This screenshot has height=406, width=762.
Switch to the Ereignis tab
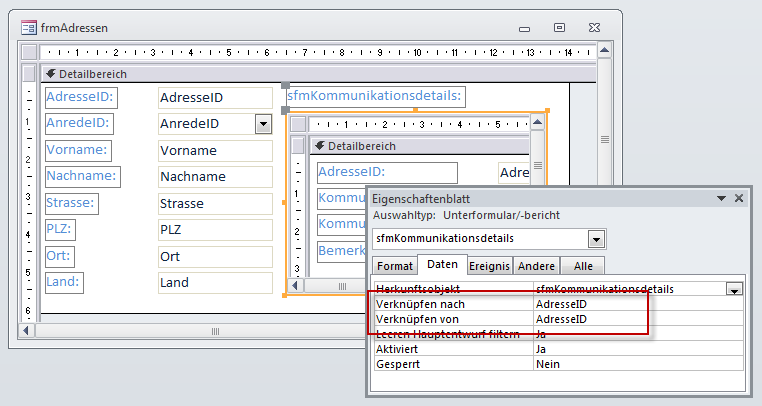[485, 266]
